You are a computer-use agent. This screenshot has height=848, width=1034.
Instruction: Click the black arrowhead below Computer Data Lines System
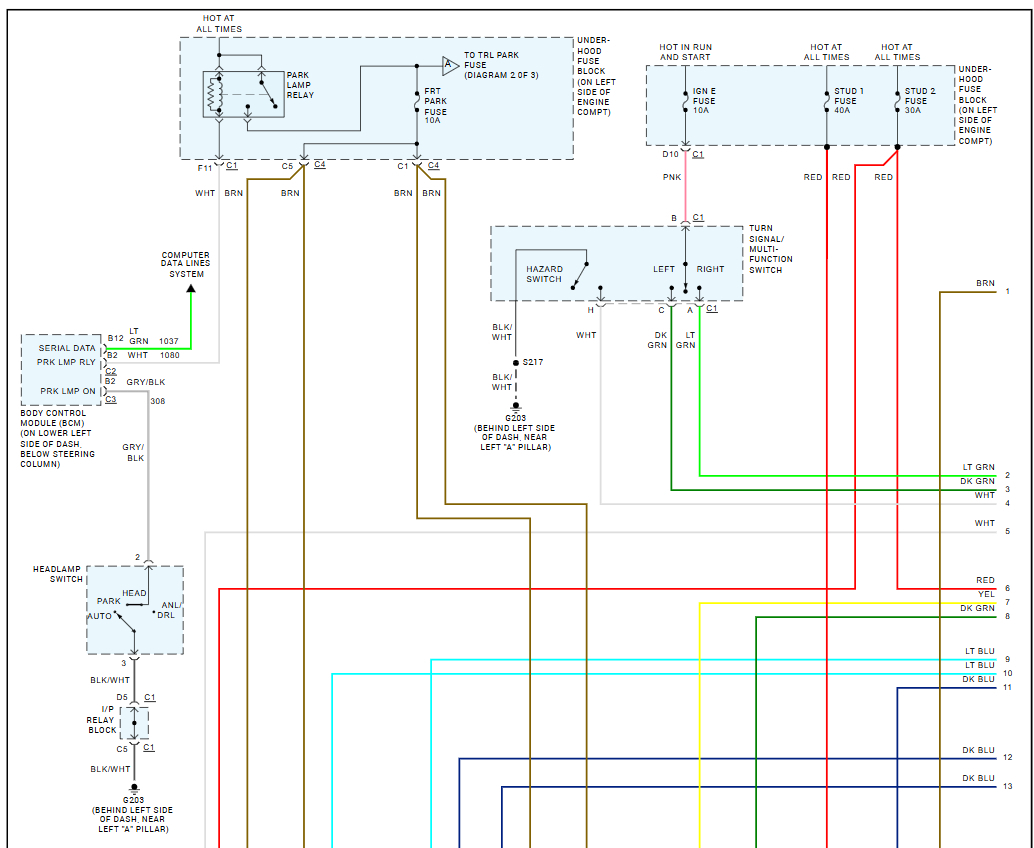click(x=191, y=288)
